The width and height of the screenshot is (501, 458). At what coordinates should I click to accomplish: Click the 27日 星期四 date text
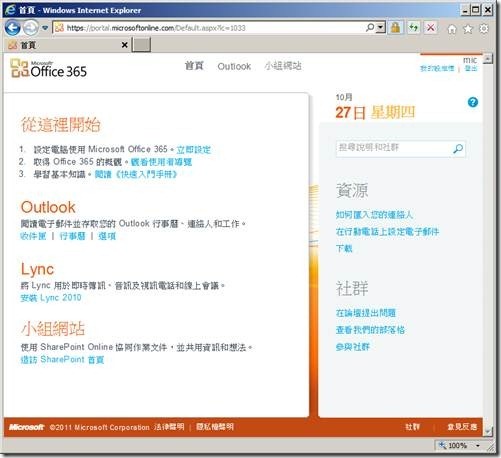click(375, 112)
